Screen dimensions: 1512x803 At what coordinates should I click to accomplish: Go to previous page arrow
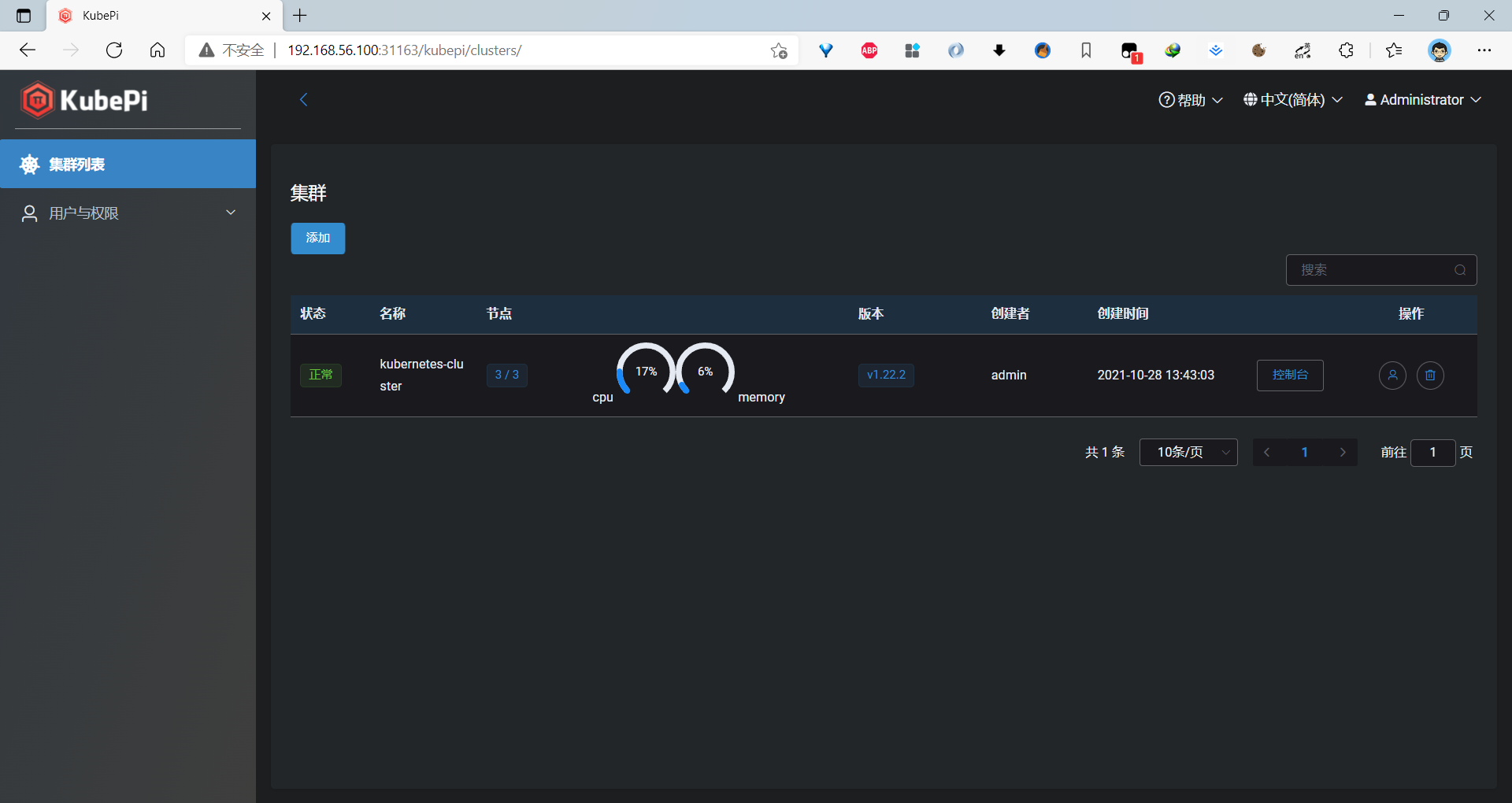coord(1266,452)
